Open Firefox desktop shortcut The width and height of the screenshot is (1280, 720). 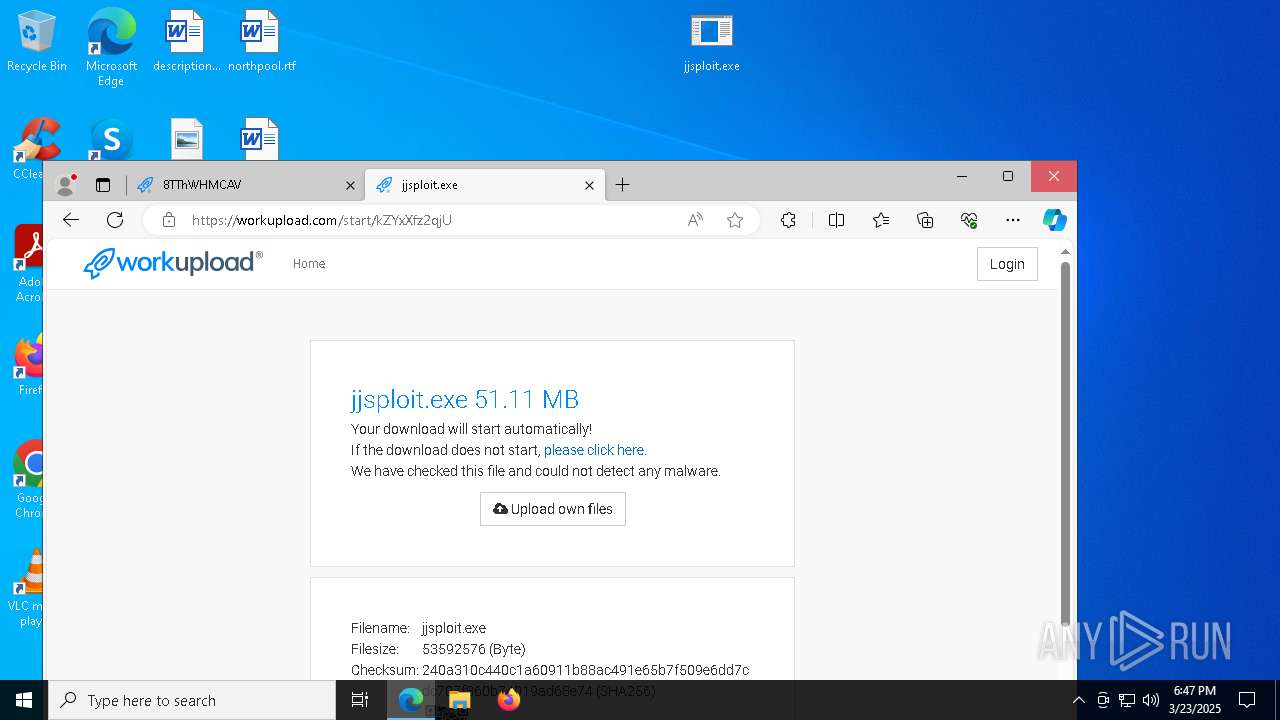tap(29, 365)
